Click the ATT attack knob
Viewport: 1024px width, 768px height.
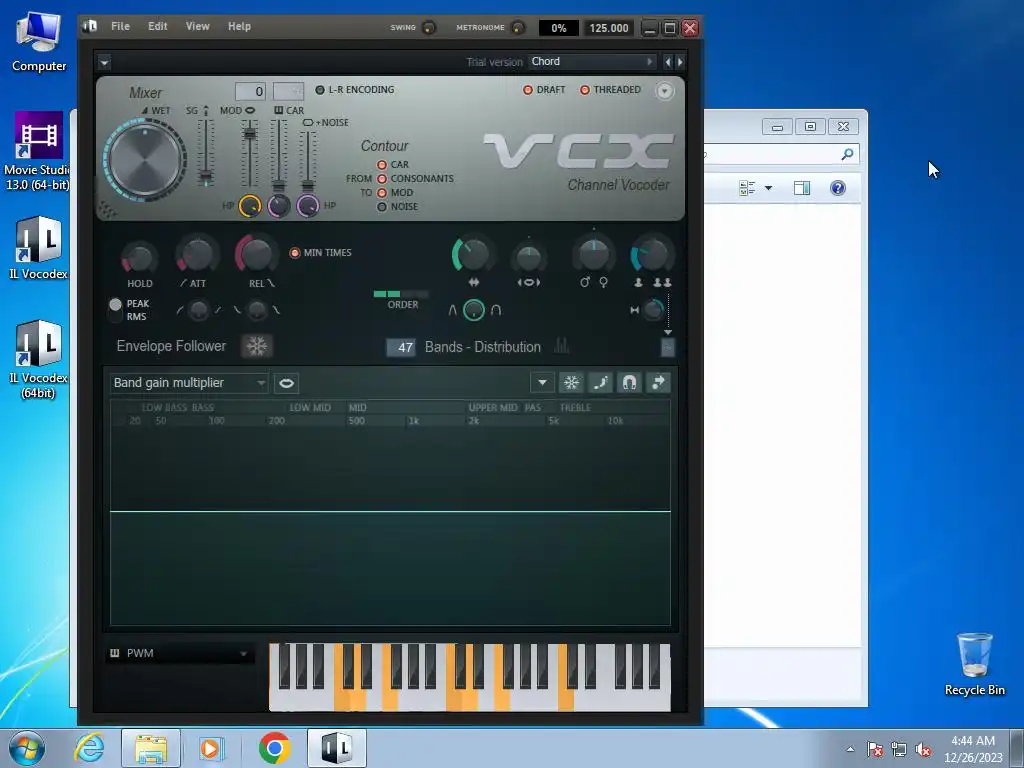point(197,255)
